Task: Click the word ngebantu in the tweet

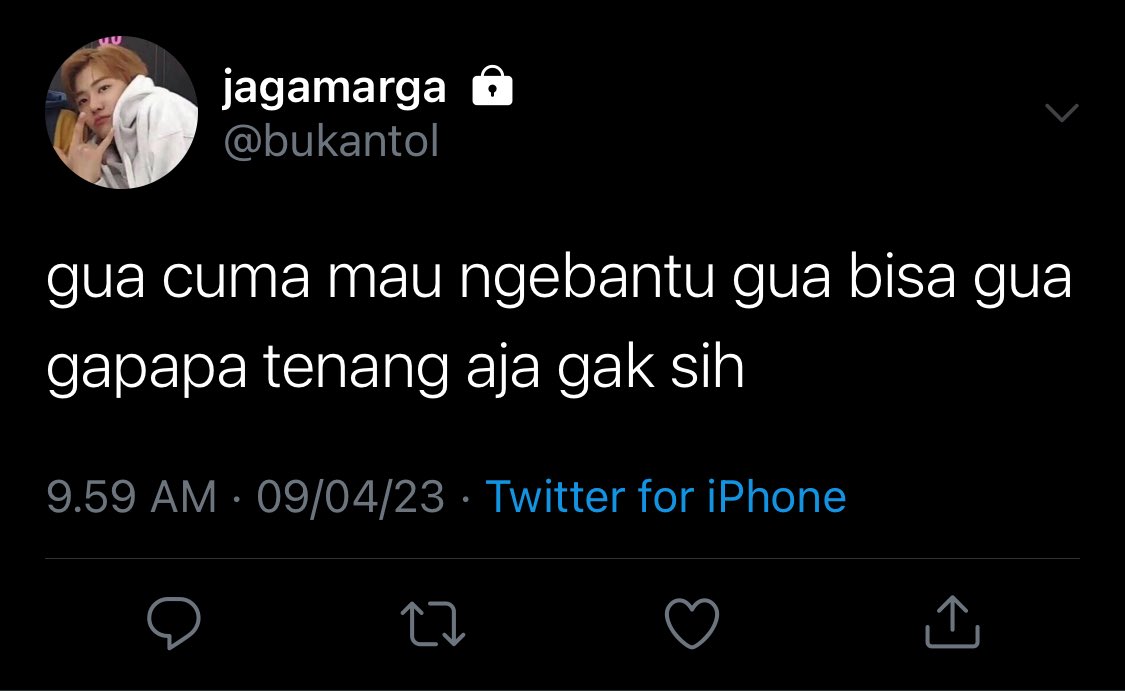Action: 587,279
